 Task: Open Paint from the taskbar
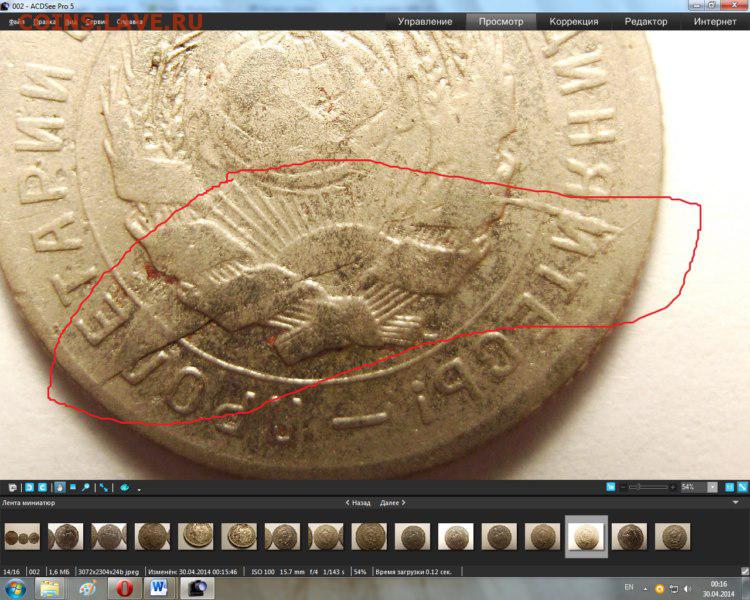(88, 589)
